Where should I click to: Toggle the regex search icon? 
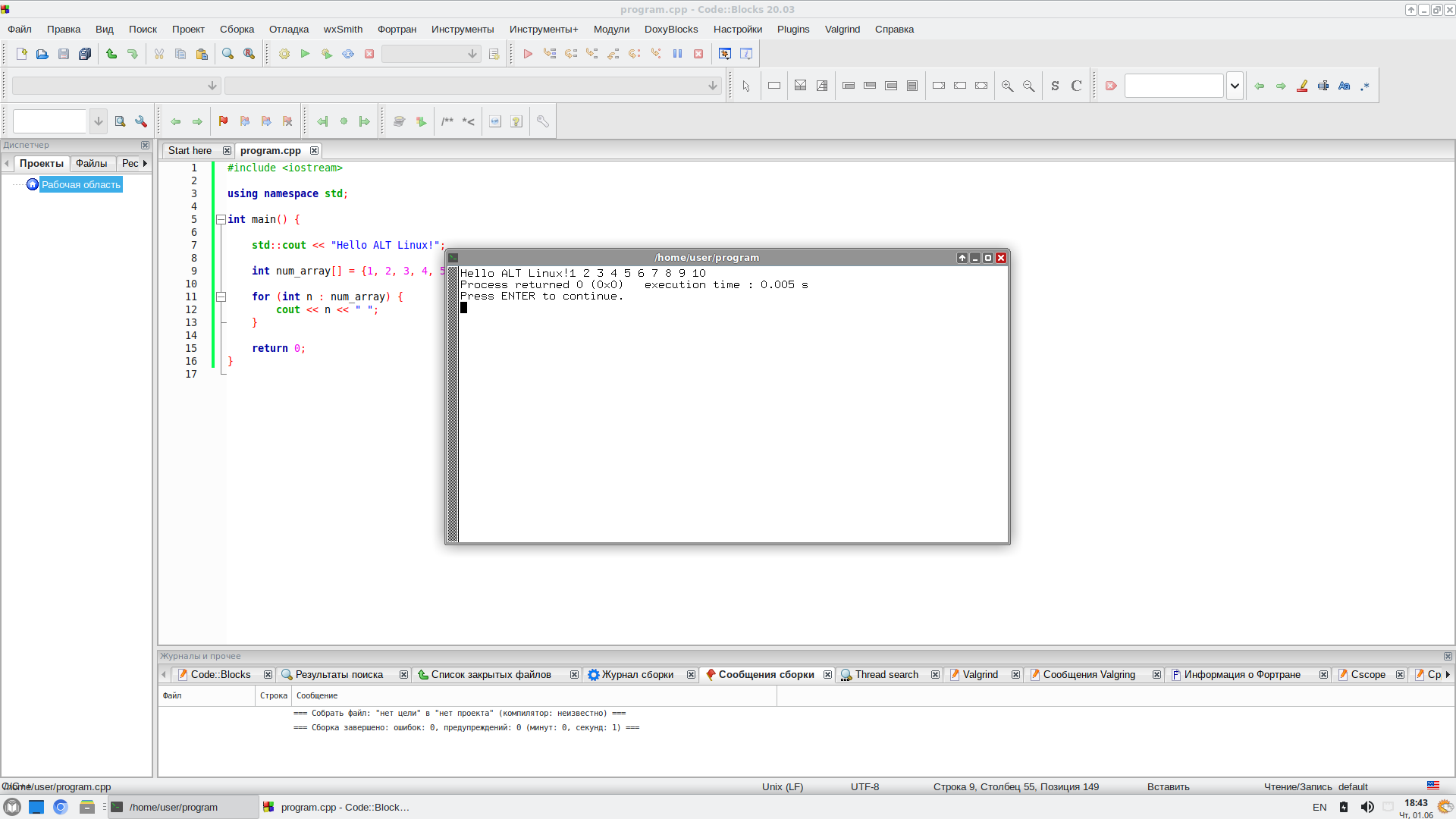click(1365, 86)
